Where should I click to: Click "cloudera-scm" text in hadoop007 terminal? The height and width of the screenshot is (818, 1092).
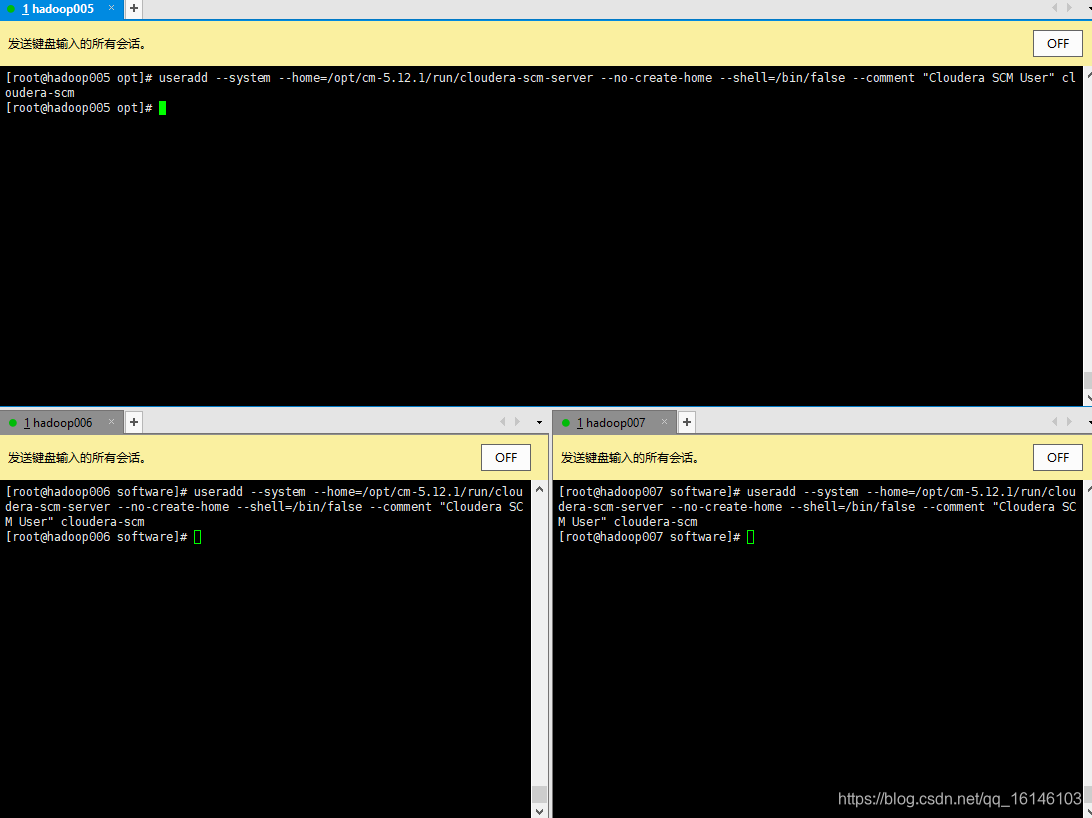655,521
